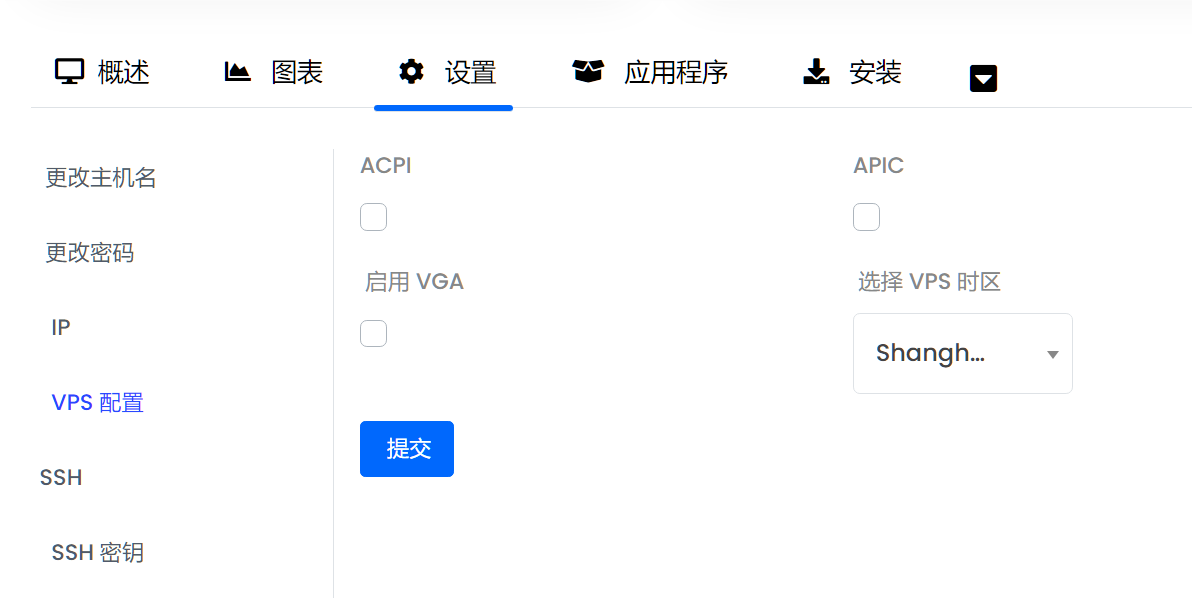Viewport: 1192px width, 598px height.
Task: Go to the IP settings entry
Action: tap(61, 328)
